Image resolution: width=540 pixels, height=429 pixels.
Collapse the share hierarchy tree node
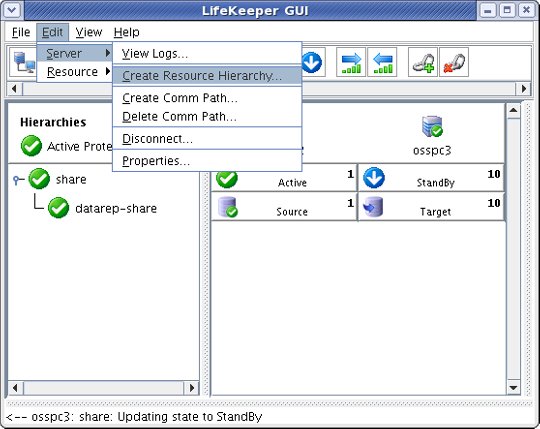tap(18, 179)
